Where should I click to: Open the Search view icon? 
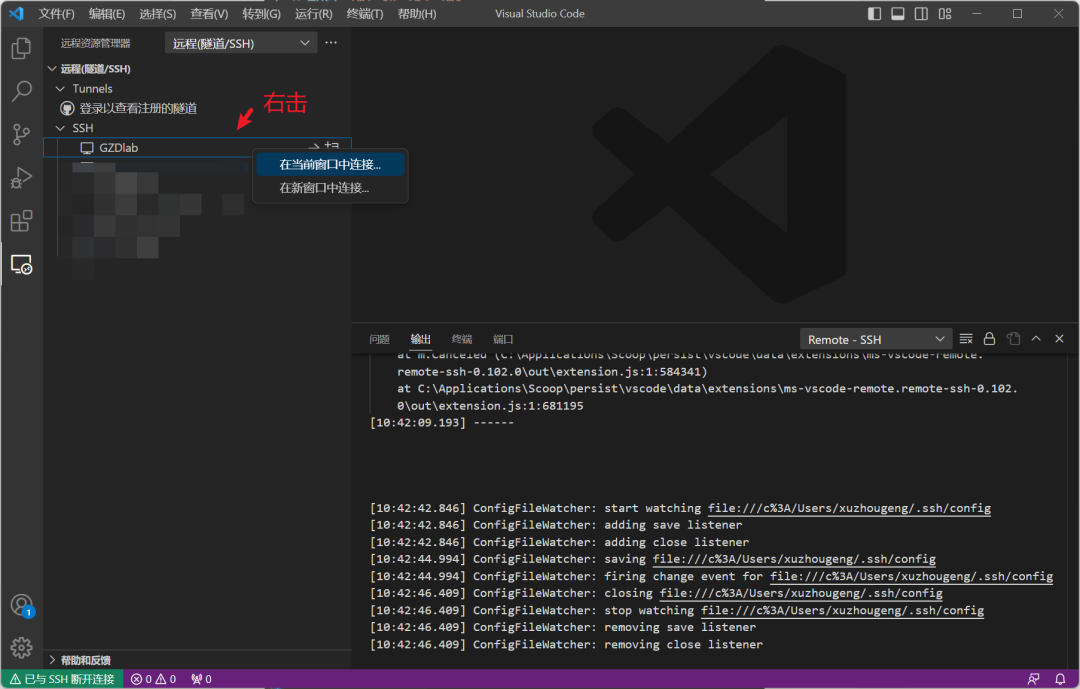point(21,91)
